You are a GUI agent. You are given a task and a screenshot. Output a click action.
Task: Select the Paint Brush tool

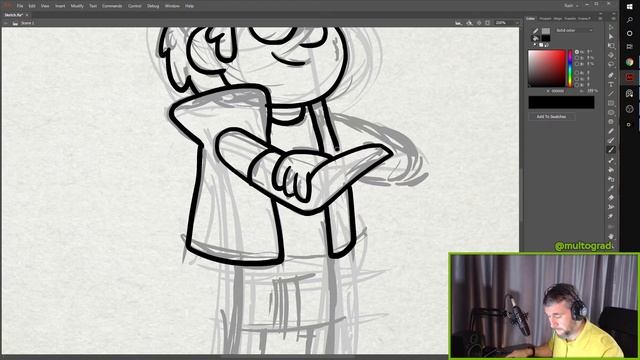point(611,140)
